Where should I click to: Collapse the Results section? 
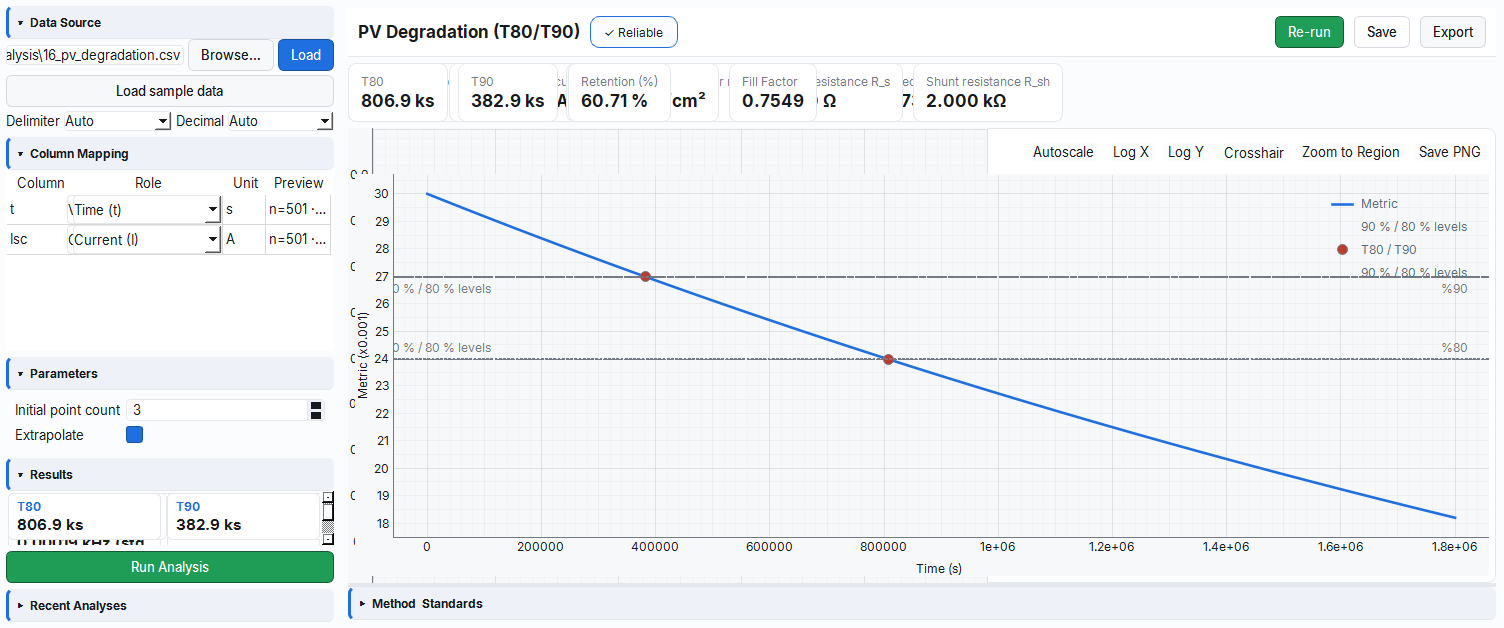pos(170,474)
